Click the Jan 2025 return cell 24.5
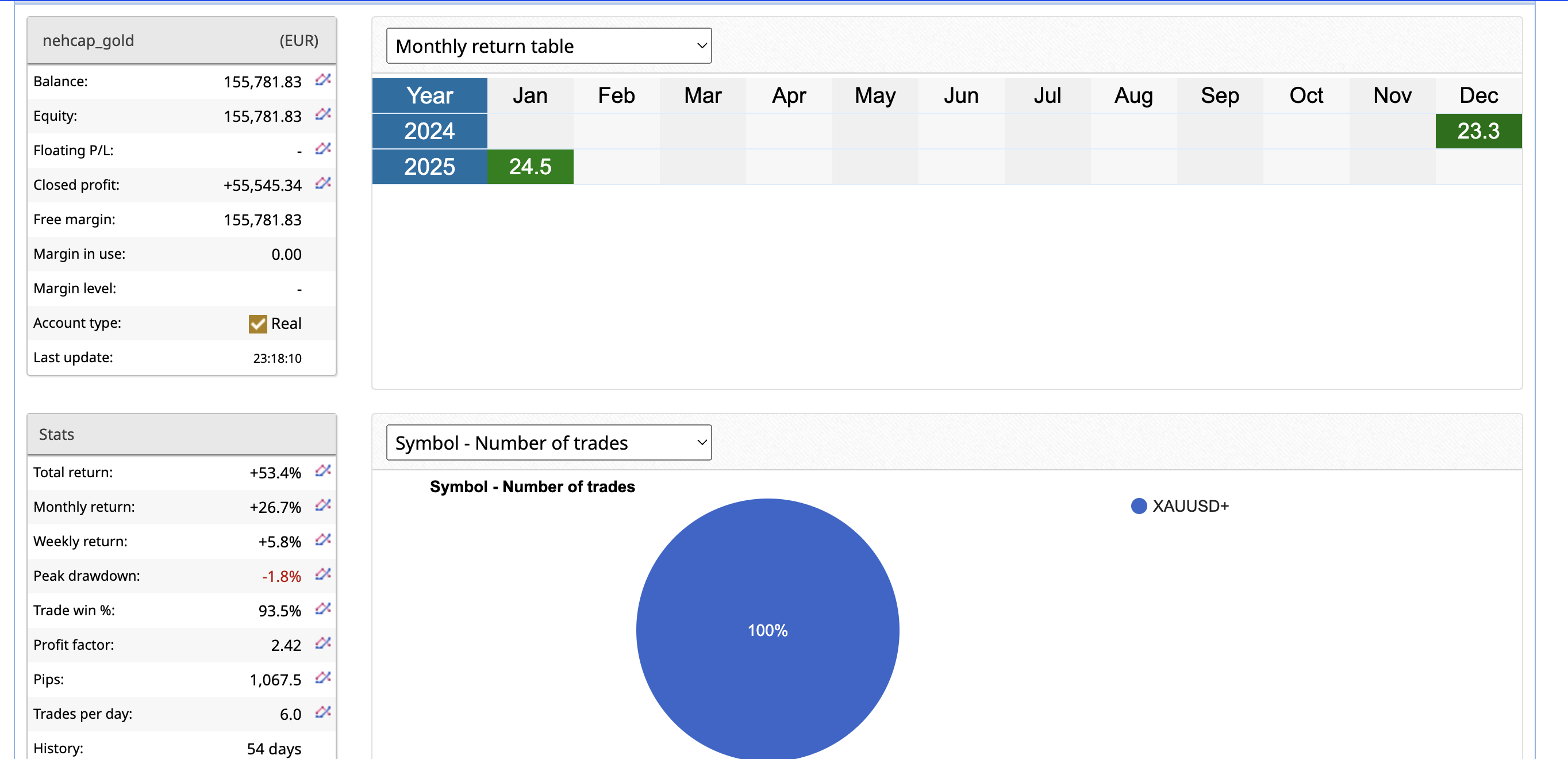The height and width of the screenshot is (759, 1568). click(529, 166)
